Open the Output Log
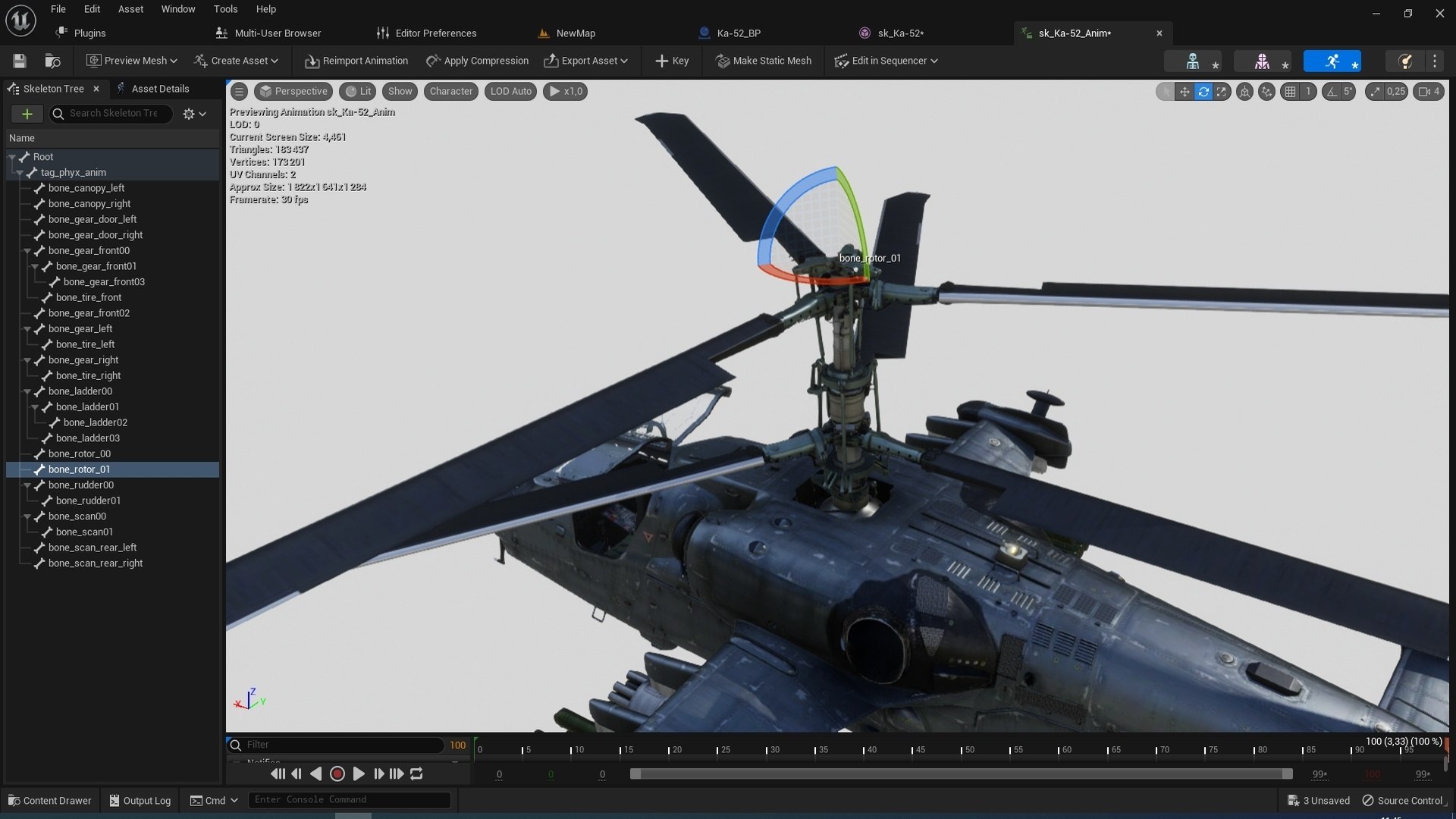Image resolution: width=1456 pixels, height=819 pixels. 140,801
